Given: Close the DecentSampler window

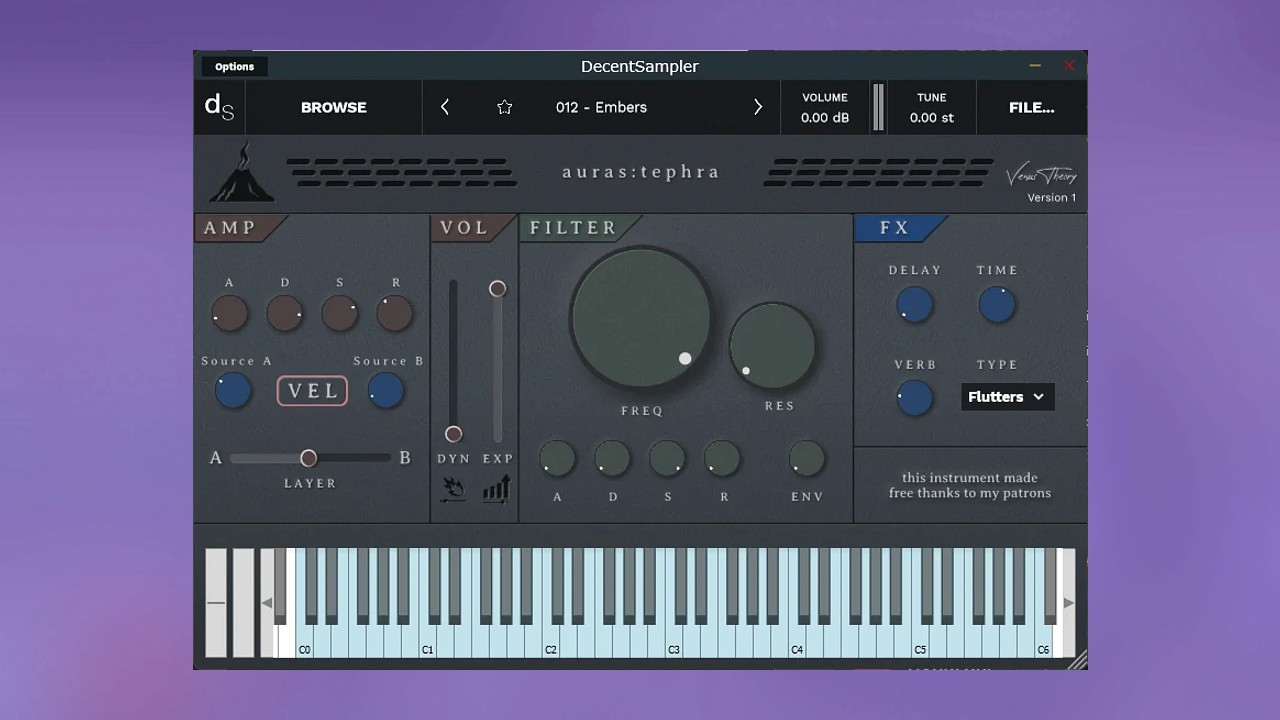Looking at the screenshot, I should tap(1069, 66).
